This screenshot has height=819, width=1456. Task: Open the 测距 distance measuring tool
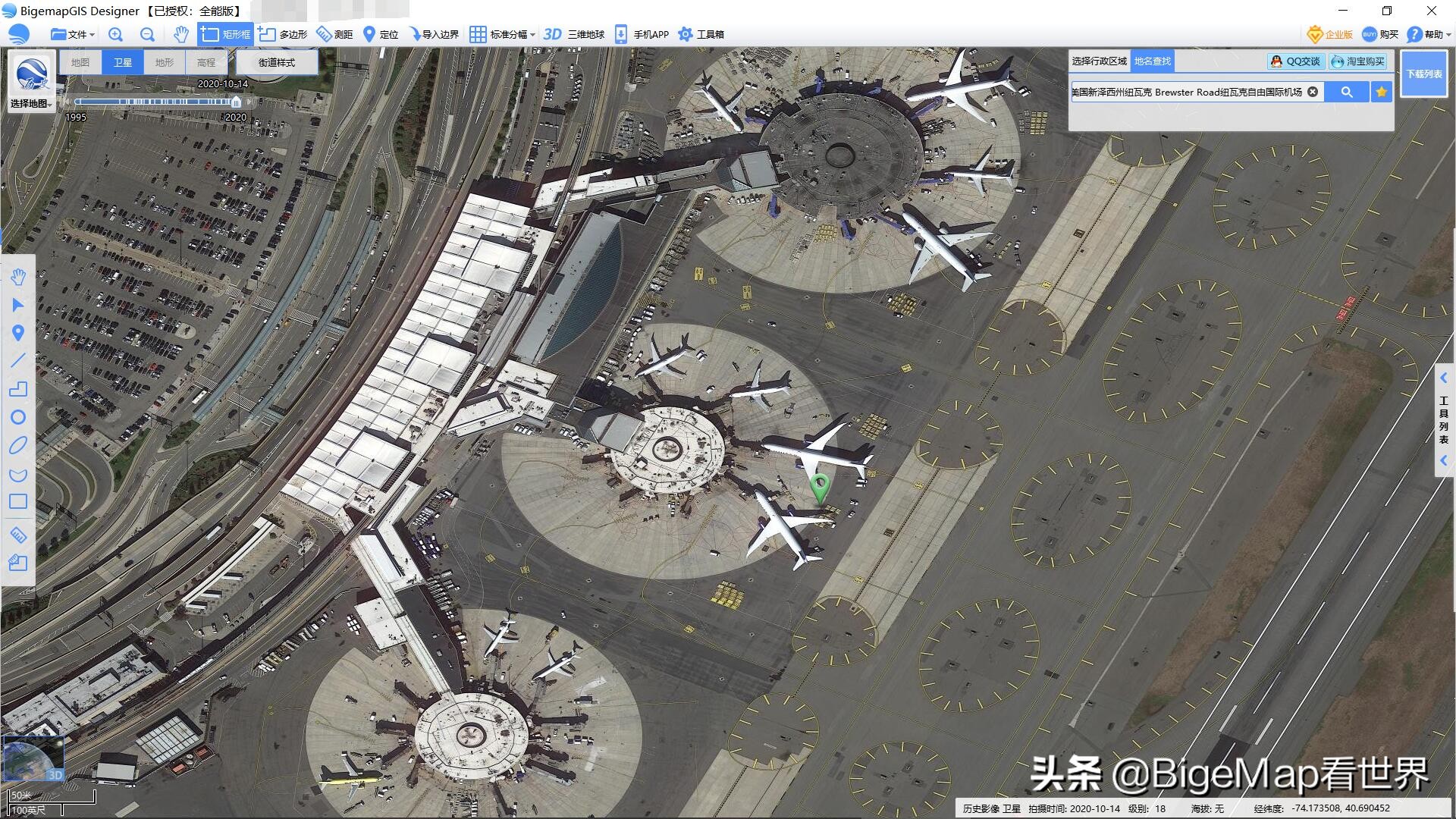pos(334,34)
